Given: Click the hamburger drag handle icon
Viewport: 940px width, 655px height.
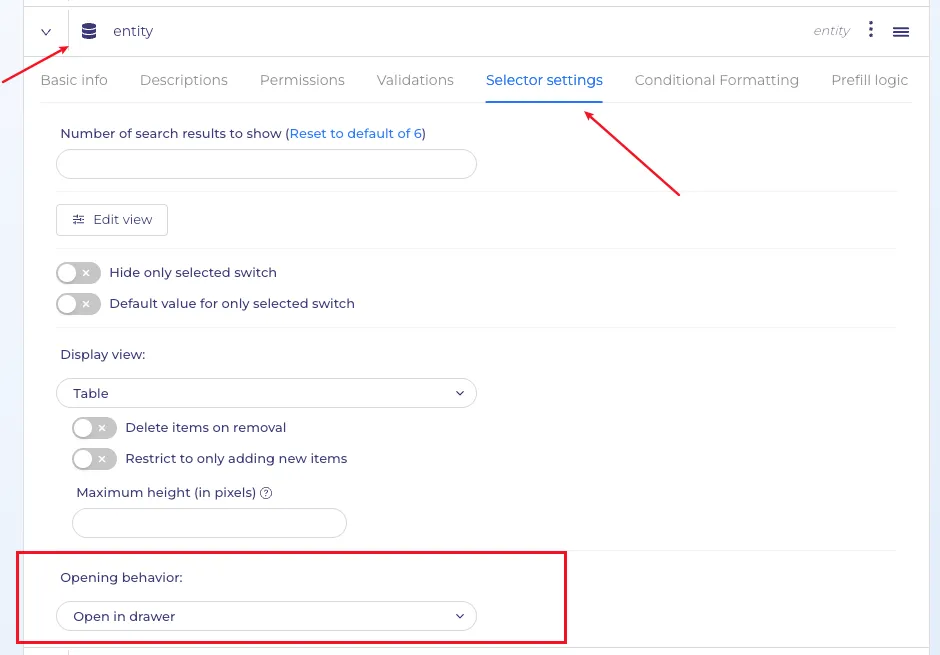Looking at the screenshot, I should pyautogui.click(x=900, y=32).
